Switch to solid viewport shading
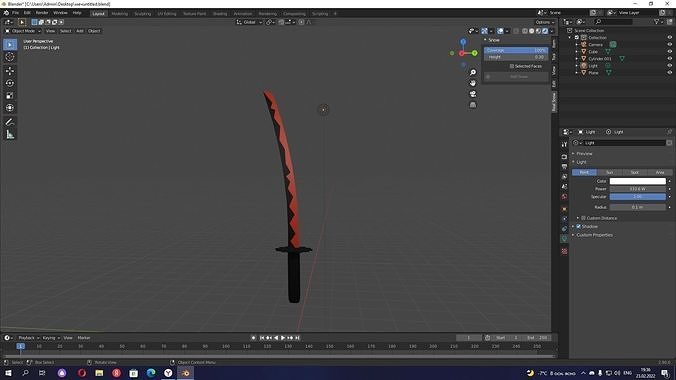Screen dimensions: 676x380 click(532, 31)
